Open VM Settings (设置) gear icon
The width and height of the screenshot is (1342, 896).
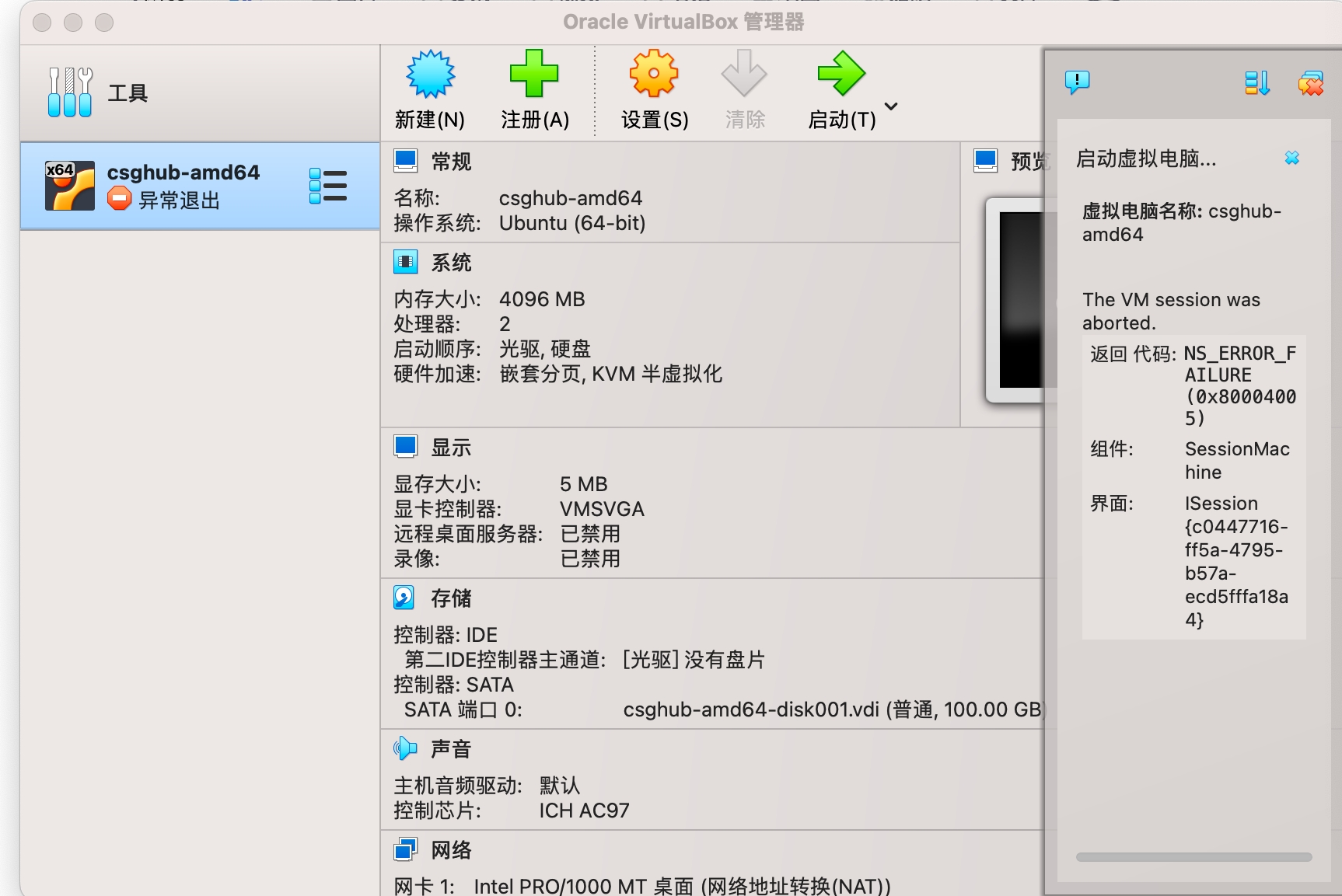tap(654, 75)
